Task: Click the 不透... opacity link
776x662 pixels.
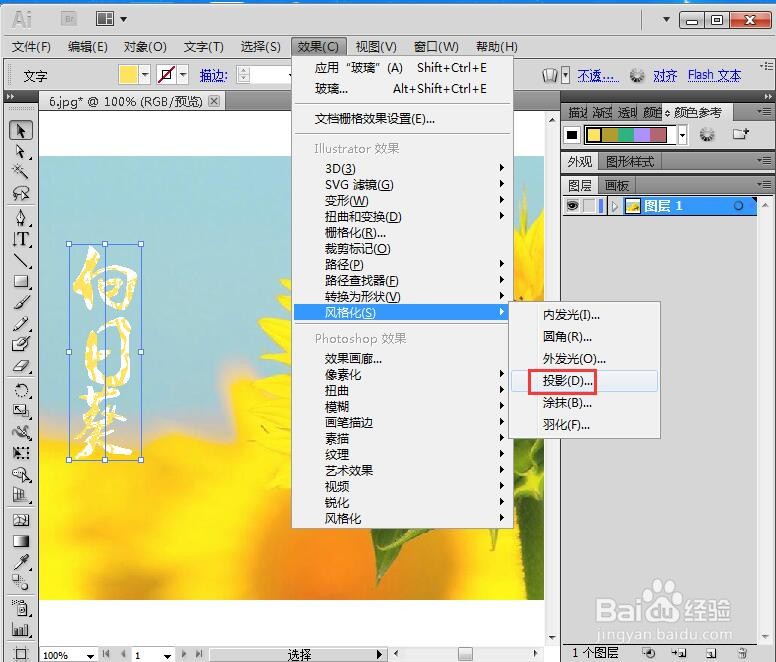Action: [x=597, y=76]
